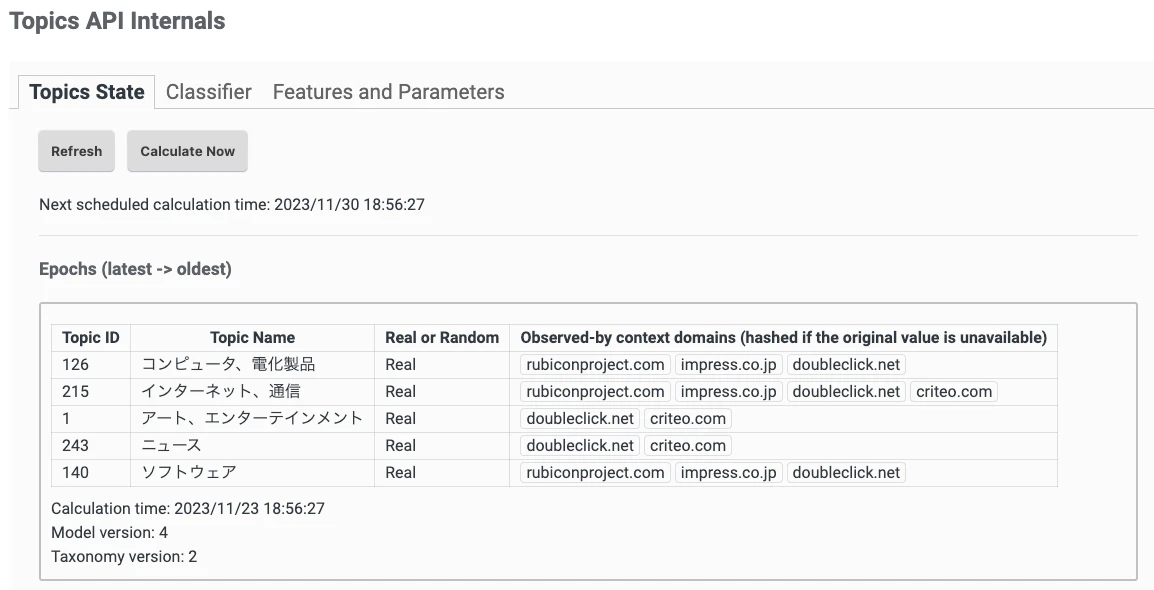Click the rubiconproject.com chip for topic 140
The height and width of the screenshot is (590, 1154).
point(595,472)
